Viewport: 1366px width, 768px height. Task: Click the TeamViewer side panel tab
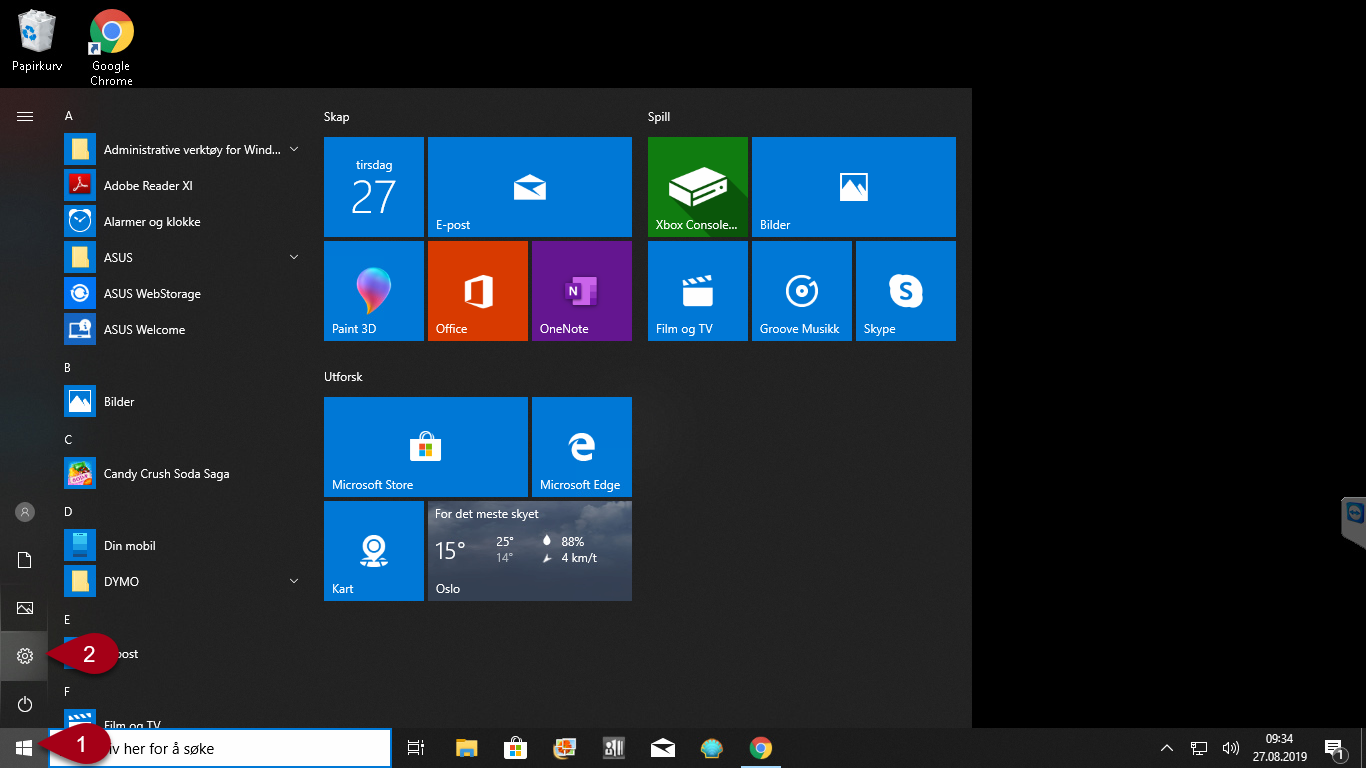coord(1354,522)
